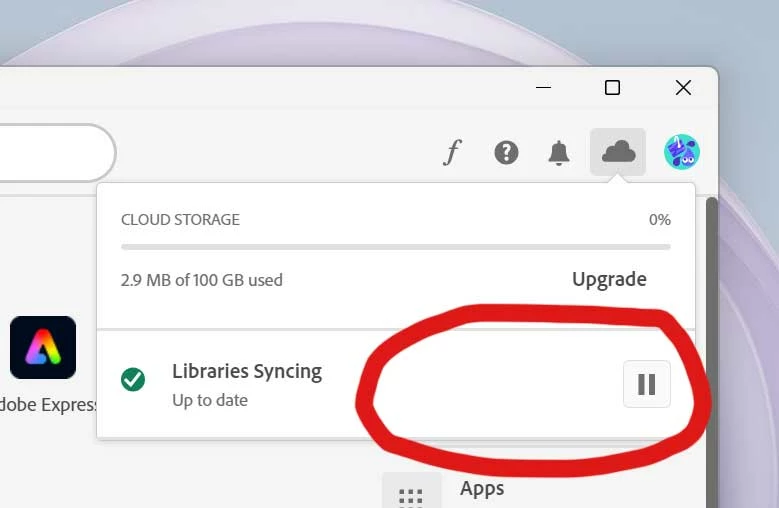Image resolution: width=779 pixels, height=508 pixels.
Task: Click the 2.9 MB of 100 GB used text
Action: coord(202,280)
